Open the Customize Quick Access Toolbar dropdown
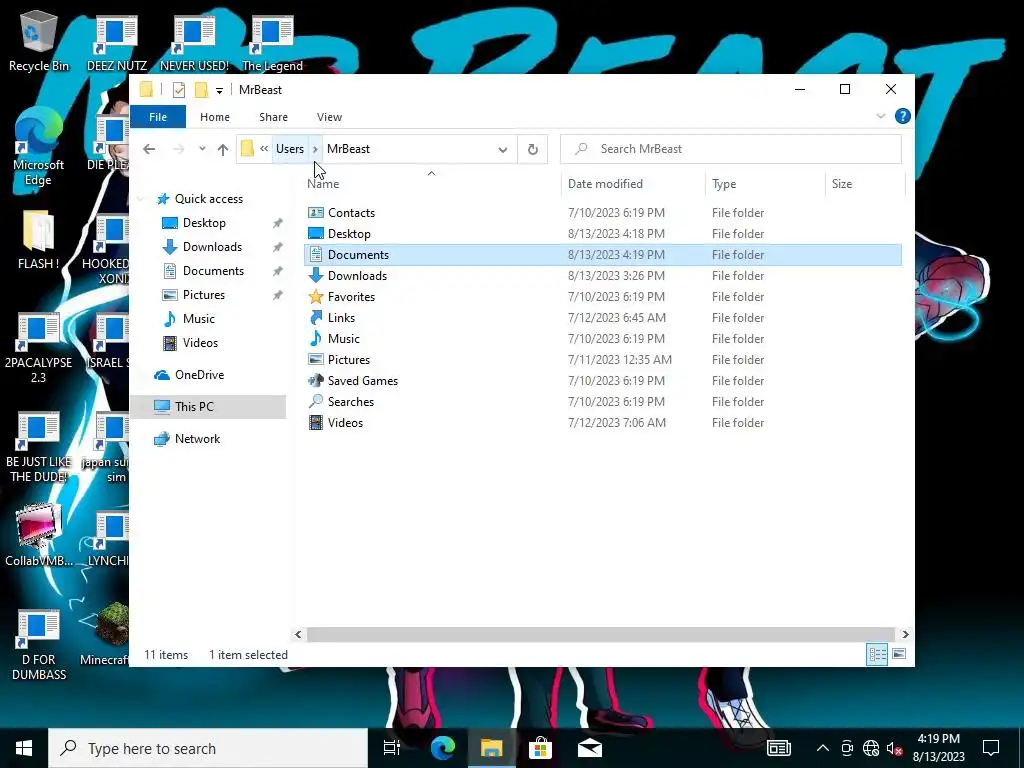The height and width of the screenshot is (768, 1024). tap(219, 91)
